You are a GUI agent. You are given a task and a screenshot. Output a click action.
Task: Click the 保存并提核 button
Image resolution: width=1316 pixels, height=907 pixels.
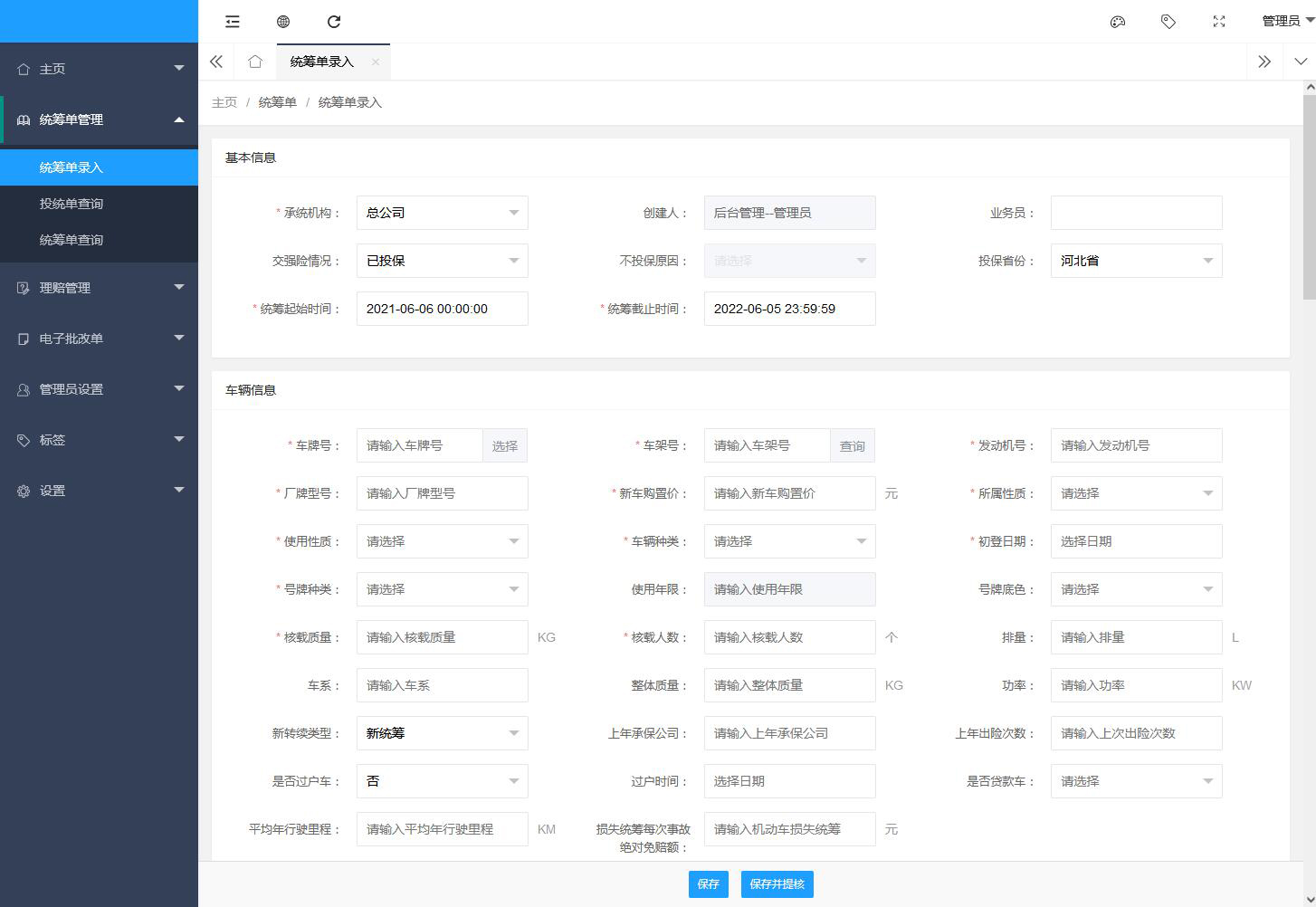[777, 884]
